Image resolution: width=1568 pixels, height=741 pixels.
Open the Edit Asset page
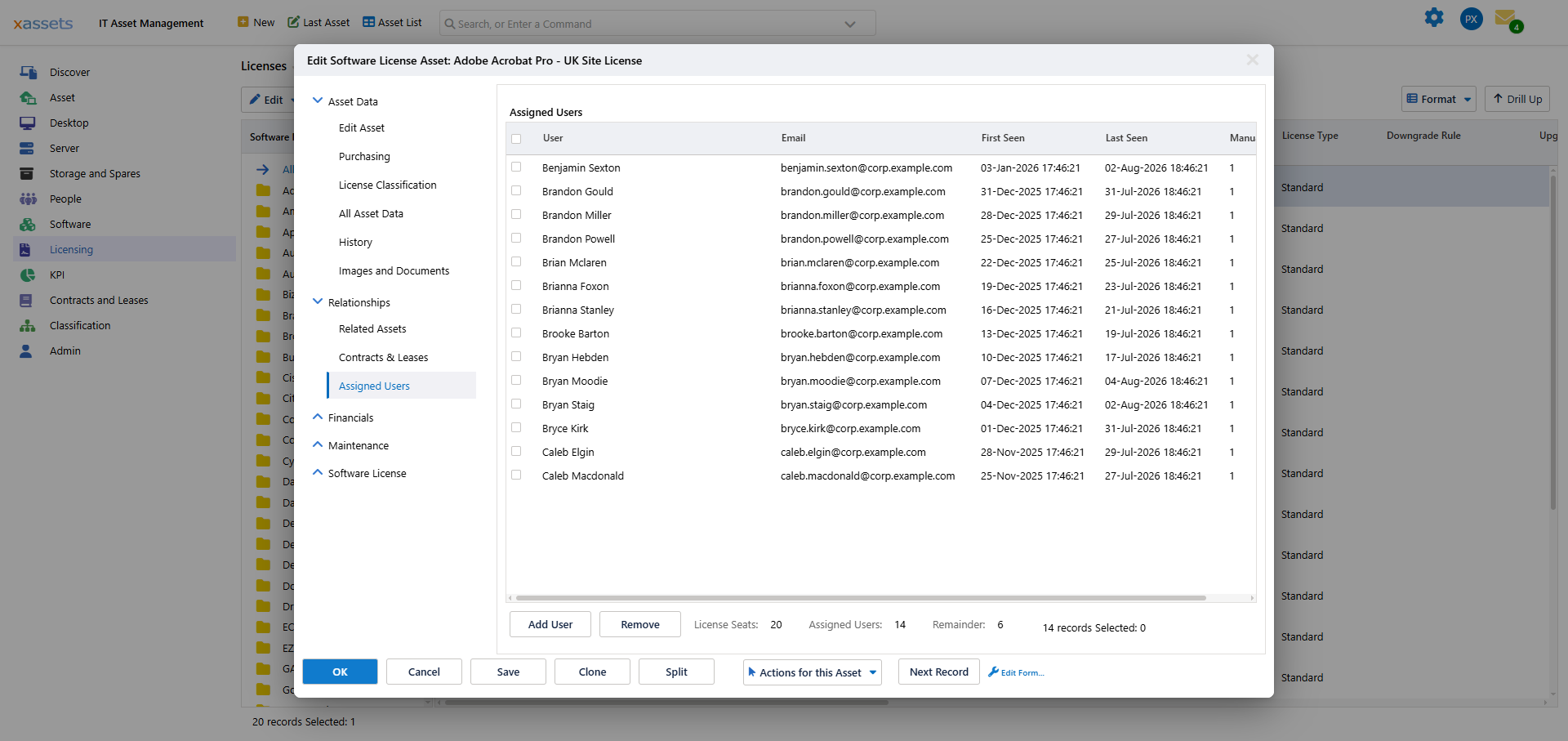[x=362, y=127]
